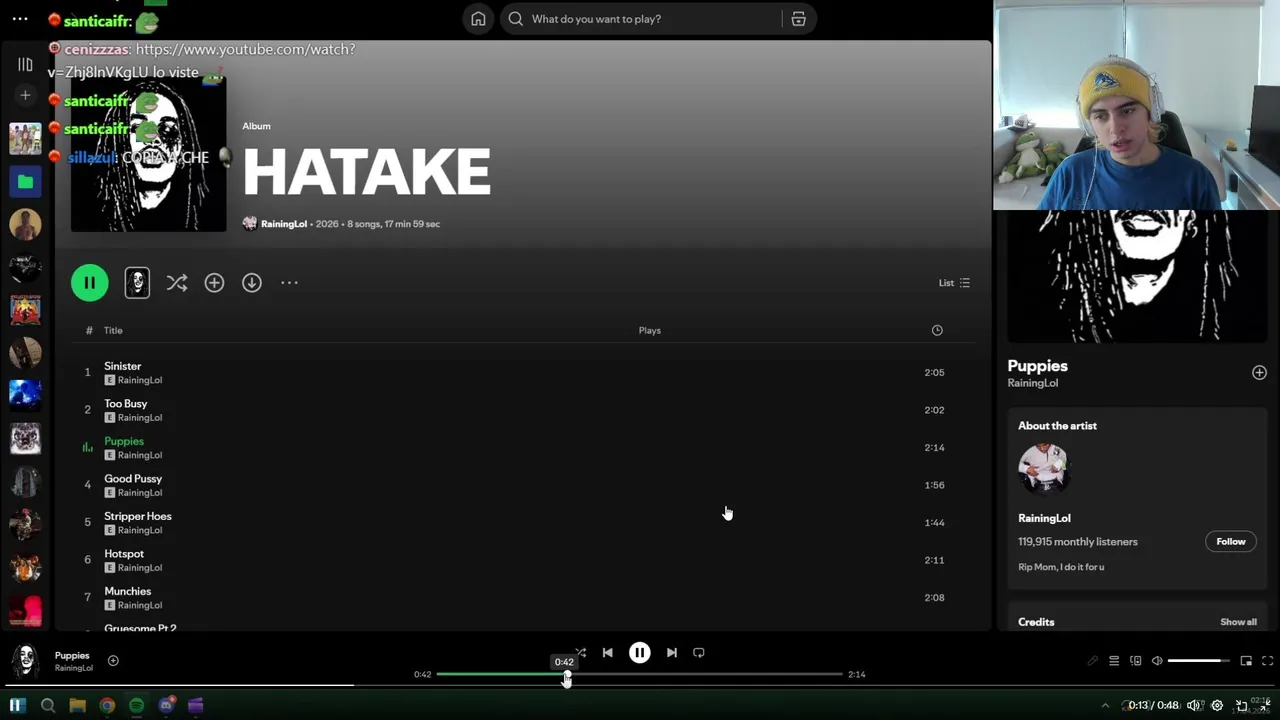Viewport: 1280px width, 720px height.
Task: Open the Windows Start menu
Action: pos(17,706)
